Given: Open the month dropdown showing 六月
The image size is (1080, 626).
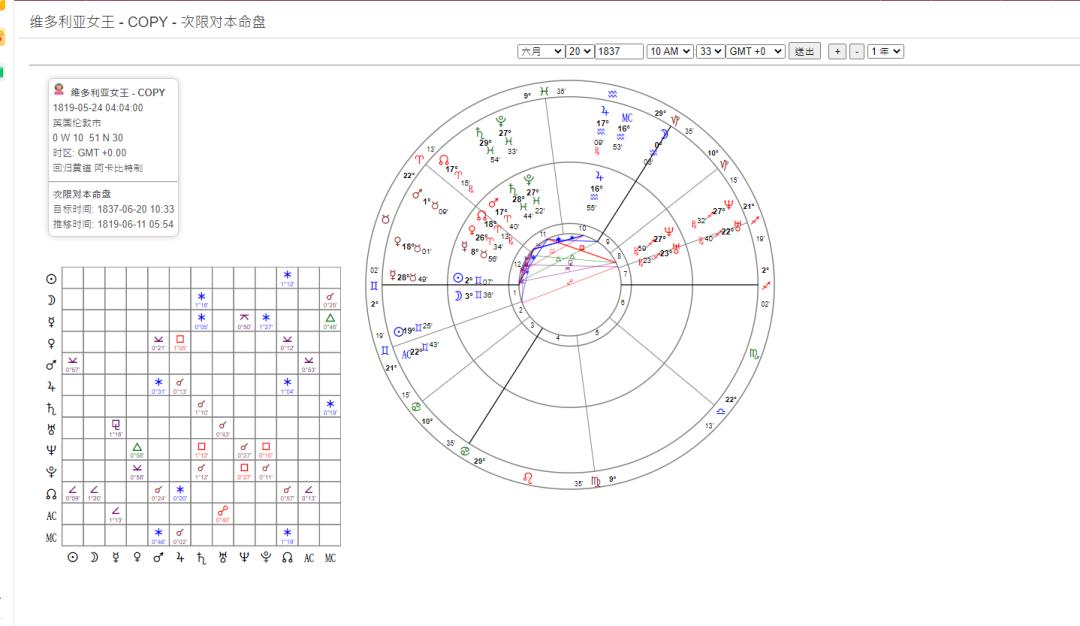Looking at the screenshot, I should 541,51.
